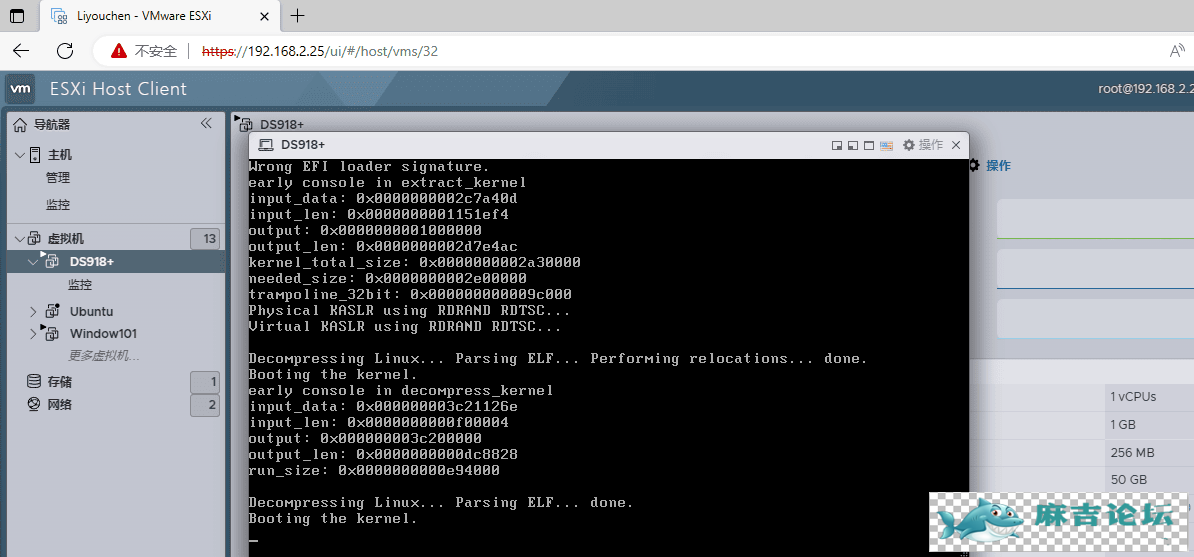
Task: Click the Window101 VM icon
Action: pos(50,332)
